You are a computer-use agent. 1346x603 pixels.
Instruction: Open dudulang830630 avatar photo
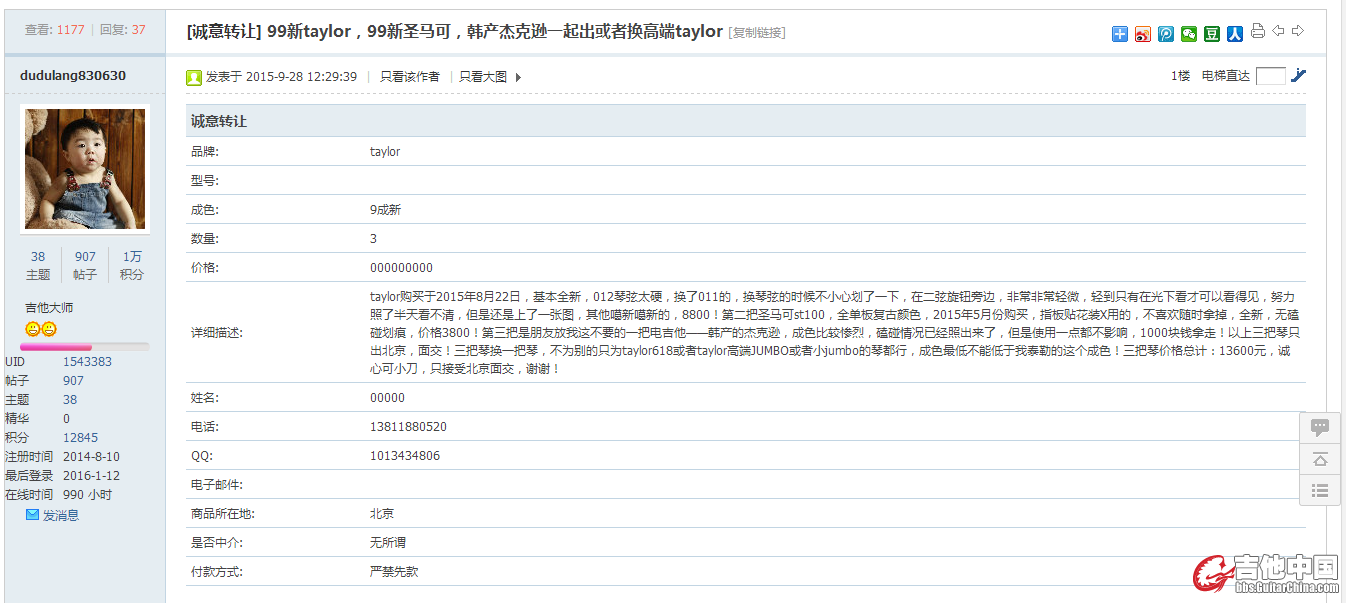85,170
